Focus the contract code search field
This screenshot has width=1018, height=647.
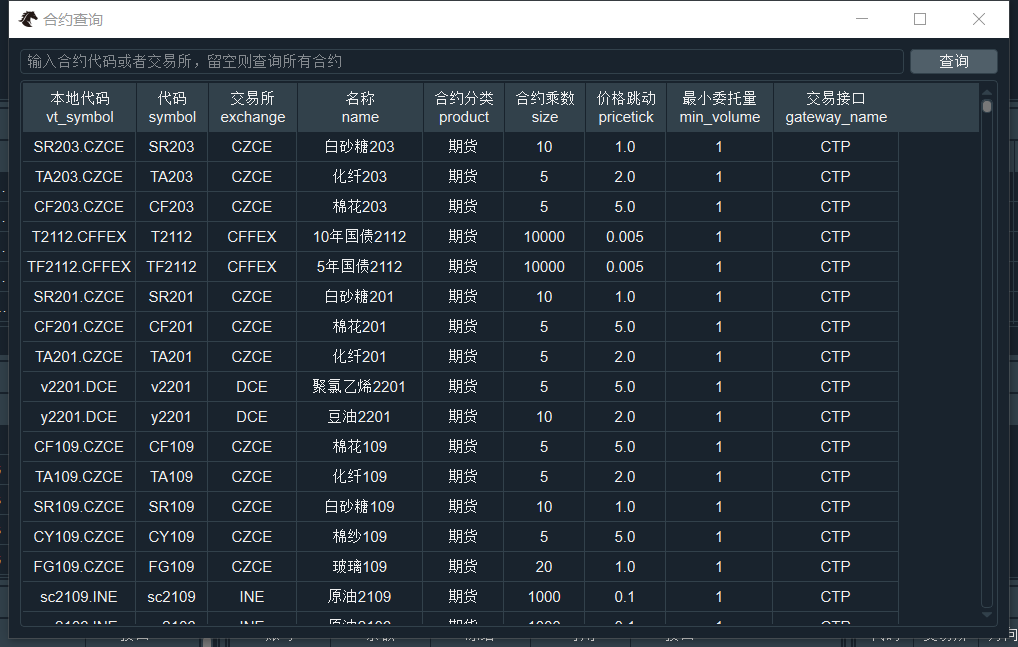461,61
